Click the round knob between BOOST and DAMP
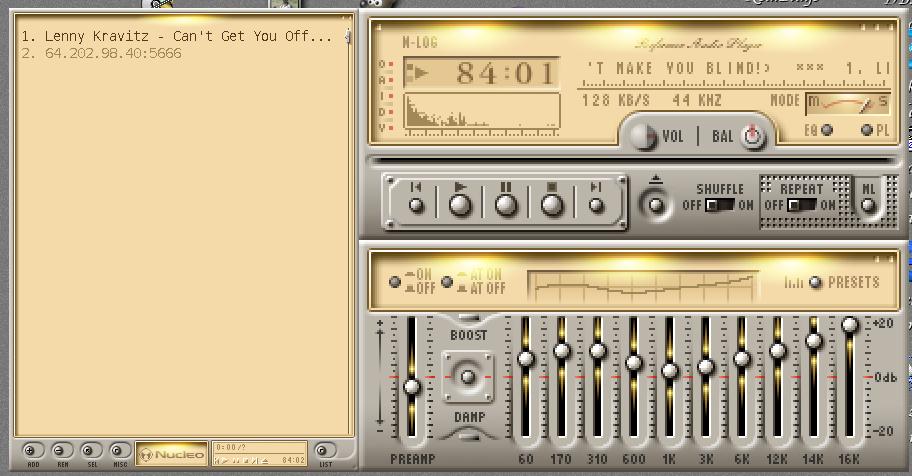Image resolution: width=912 pixels, height=476 pixels. coord(468,377)
